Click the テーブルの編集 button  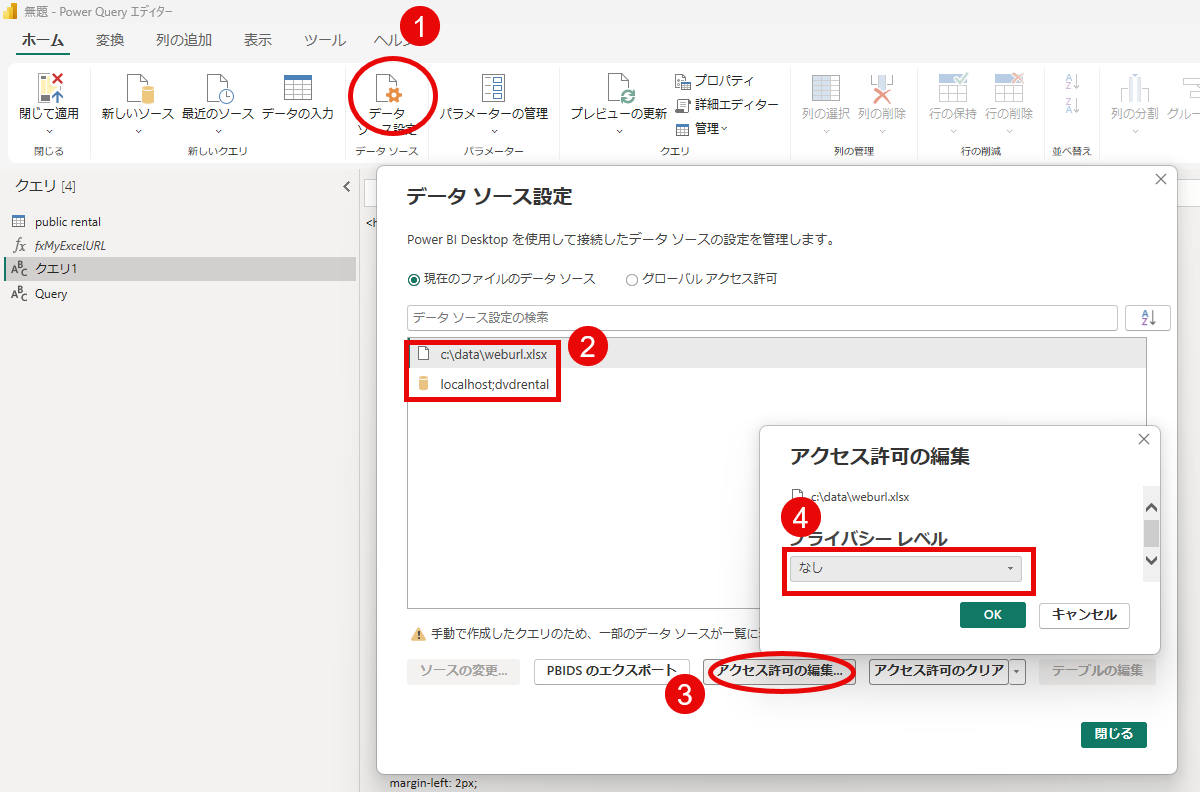[x=1097, y=671]
